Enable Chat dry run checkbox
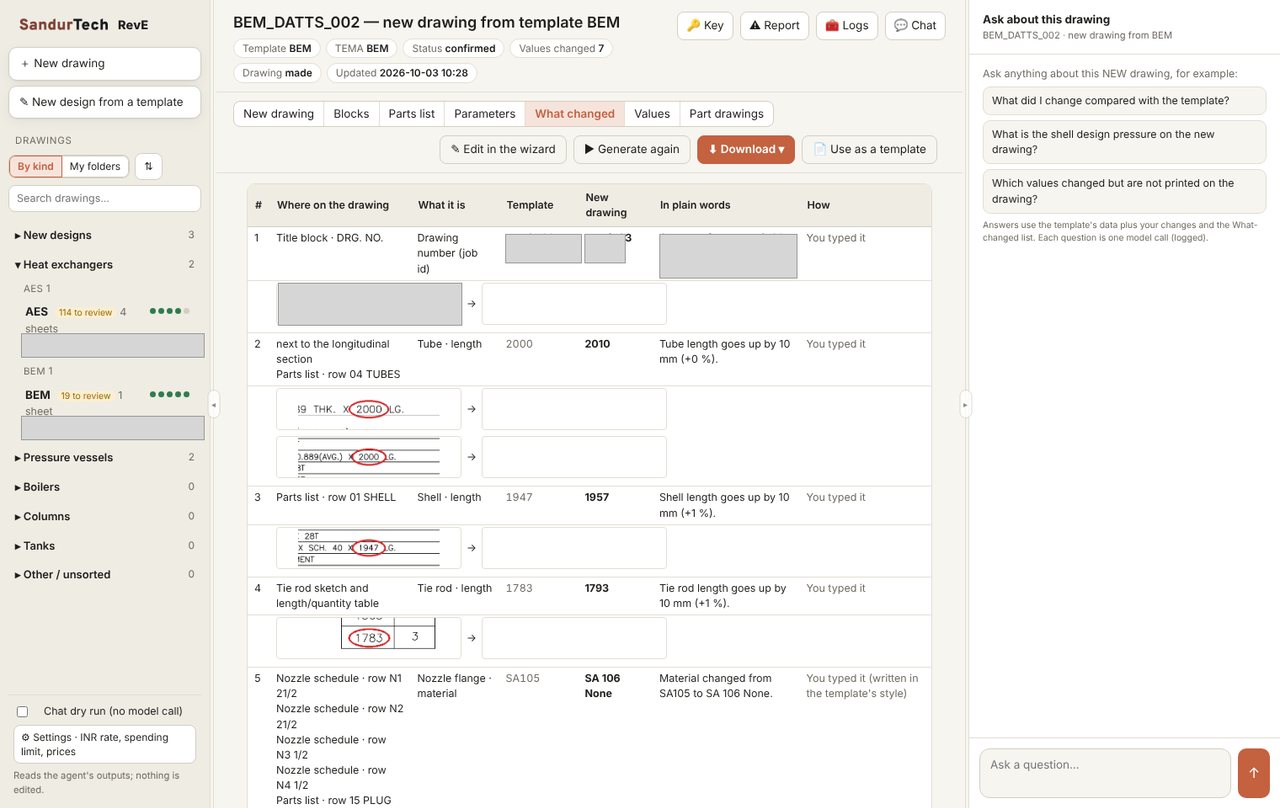The width and height of the screenshot is (1280, 808). click(x=22, y=711)
